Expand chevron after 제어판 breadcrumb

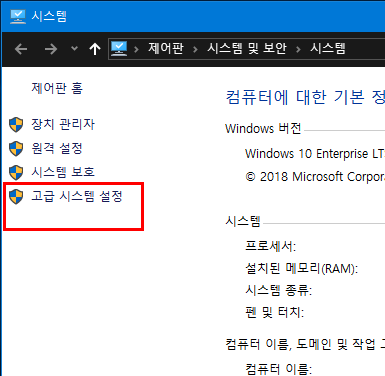(x=195, y=49)
